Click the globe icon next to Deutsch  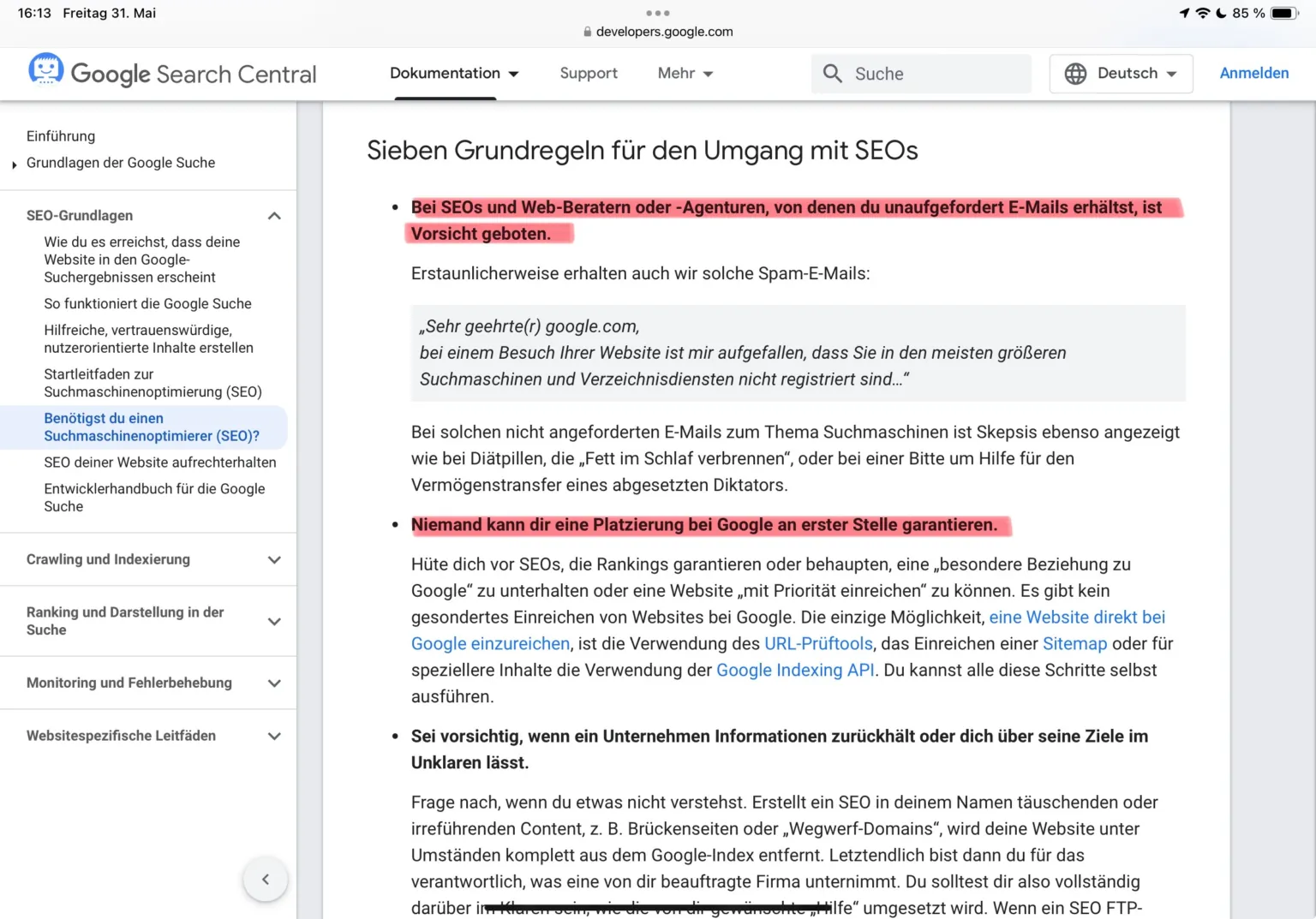pyautogui.click(x=1075, y=74)
